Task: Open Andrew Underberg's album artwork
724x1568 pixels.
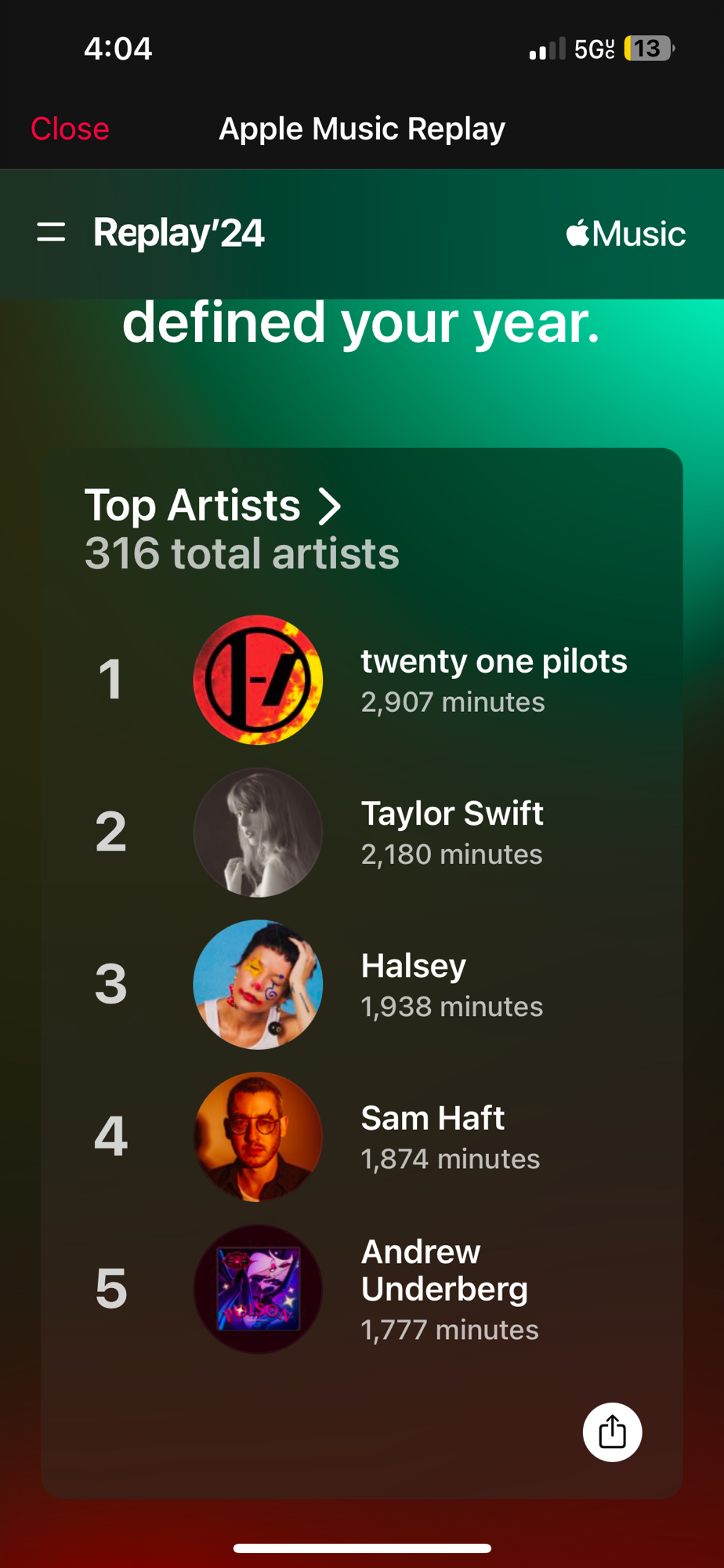Action: click(x=258, y=1289)
